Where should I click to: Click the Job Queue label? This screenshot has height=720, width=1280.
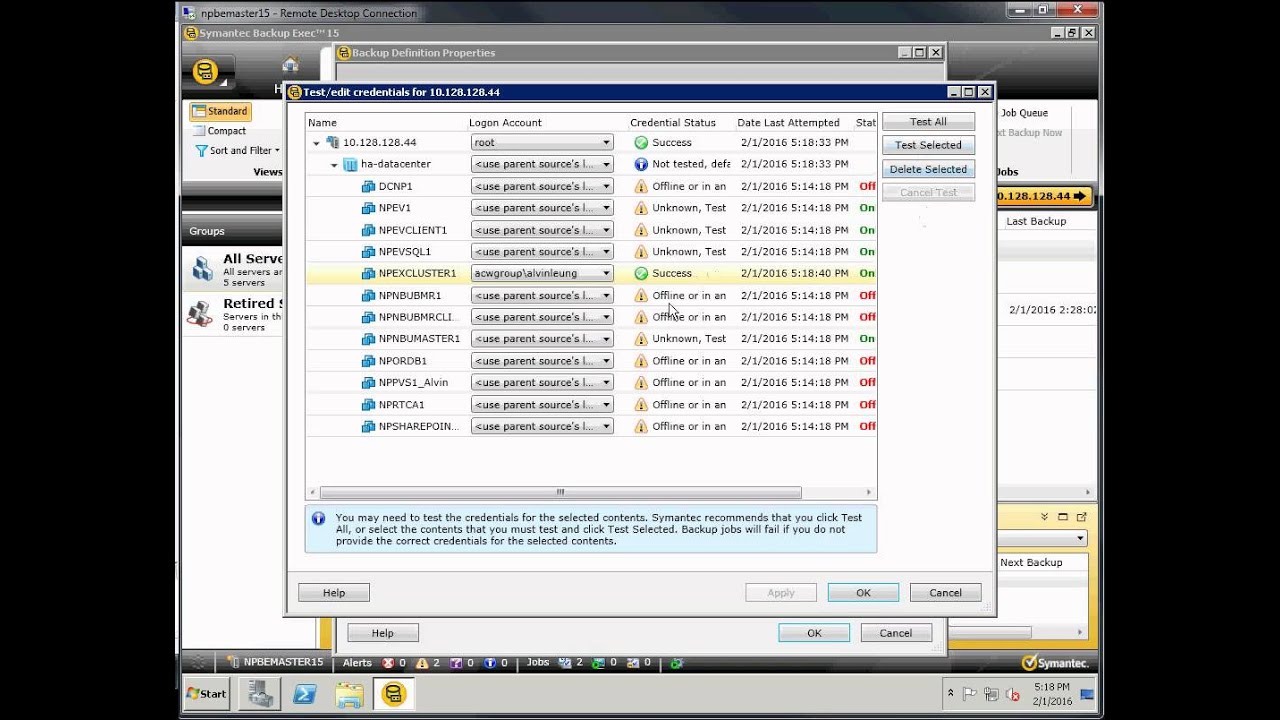coord(1024,114)
